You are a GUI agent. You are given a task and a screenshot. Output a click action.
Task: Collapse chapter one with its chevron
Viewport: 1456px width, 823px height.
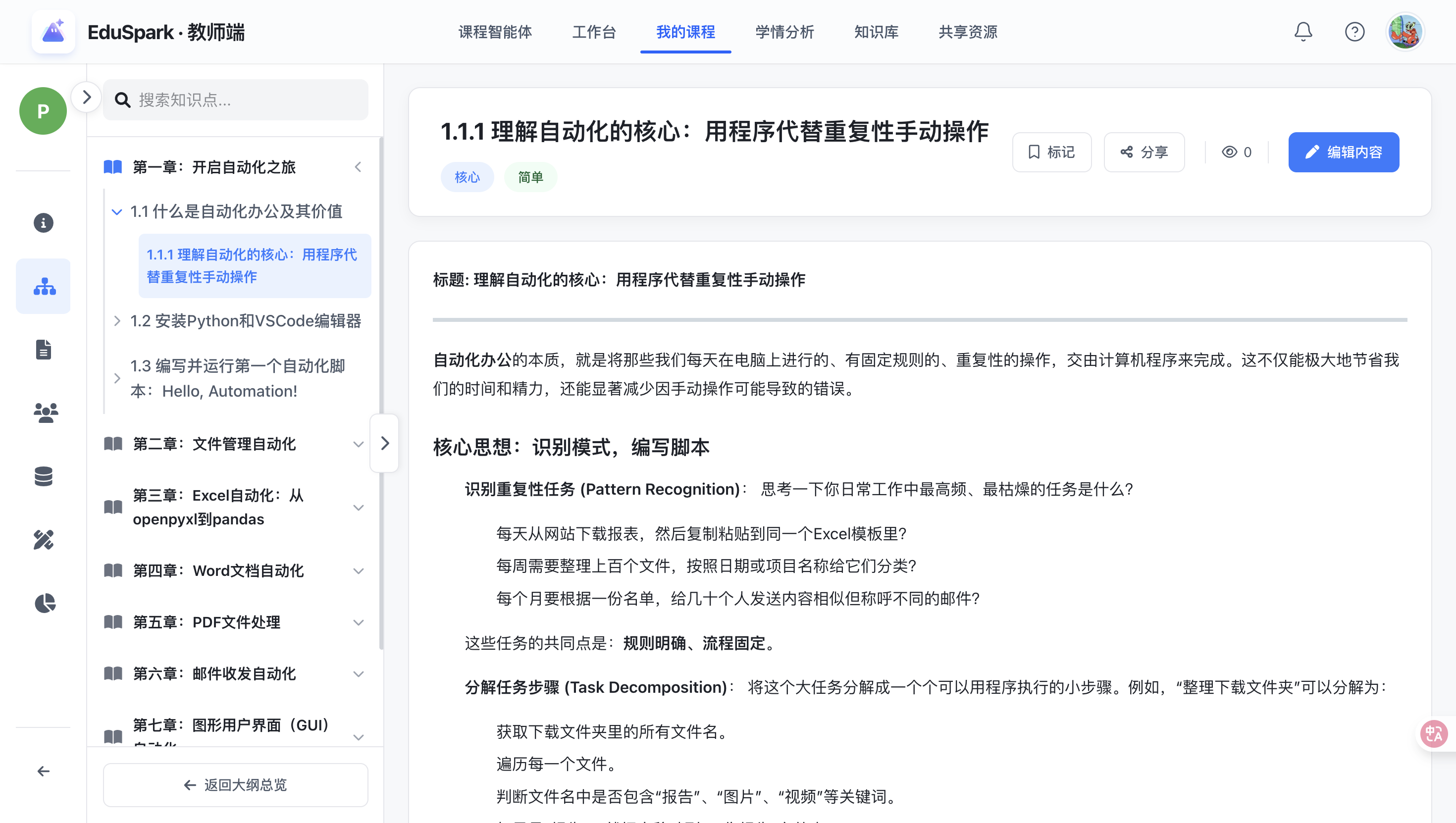click(358, 167)
